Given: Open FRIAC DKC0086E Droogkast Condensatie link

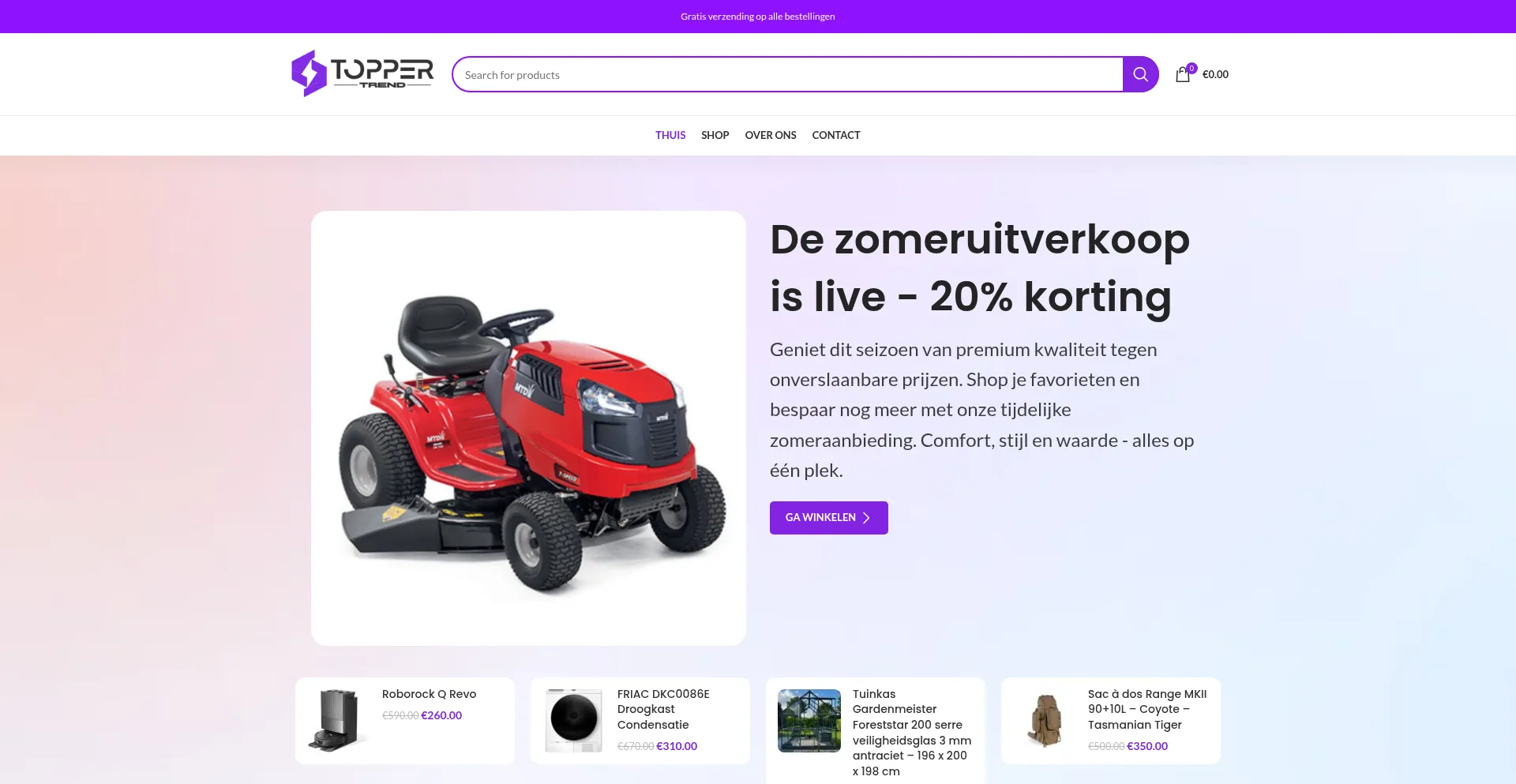Looking at the screenshot, I should point(663,709).
